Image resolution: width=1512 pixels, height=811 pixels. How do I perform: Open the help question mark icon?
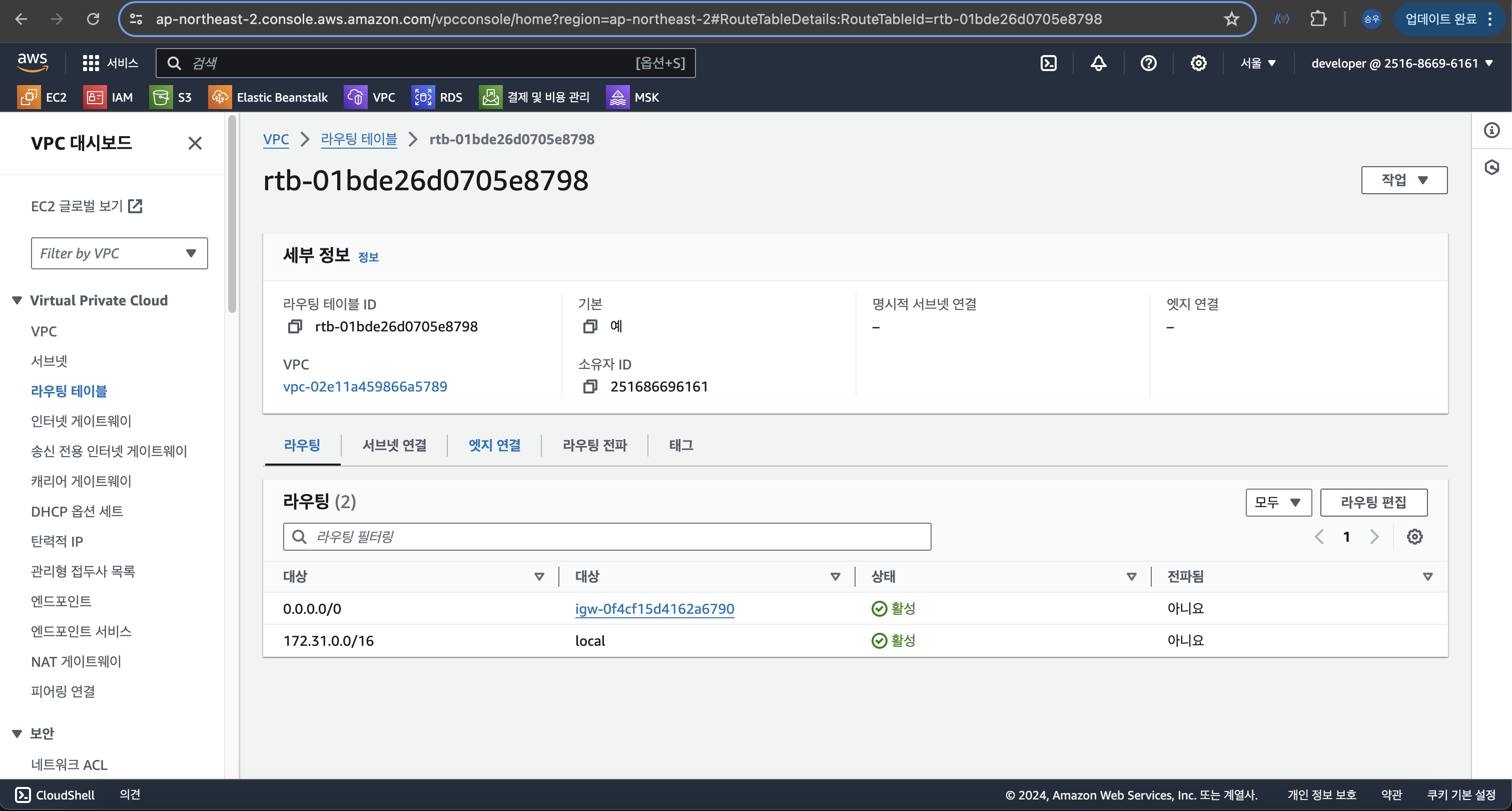tap(1148, 63)
